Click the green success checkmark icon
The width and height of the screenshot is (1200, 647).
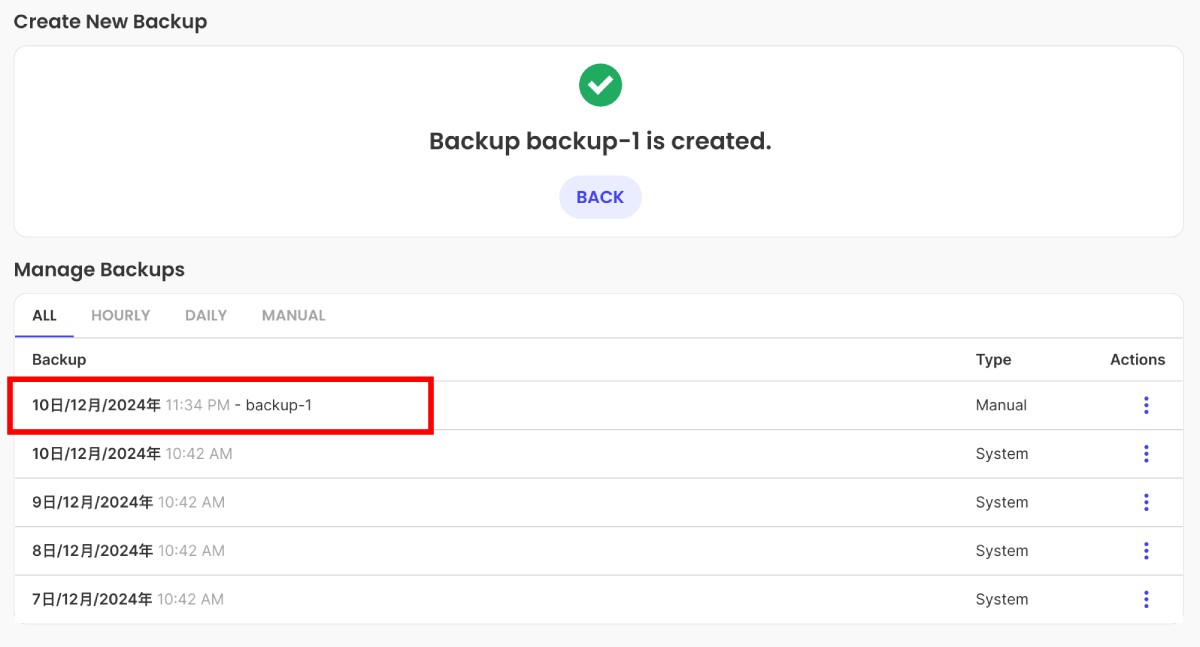click(x=600, y=85)
